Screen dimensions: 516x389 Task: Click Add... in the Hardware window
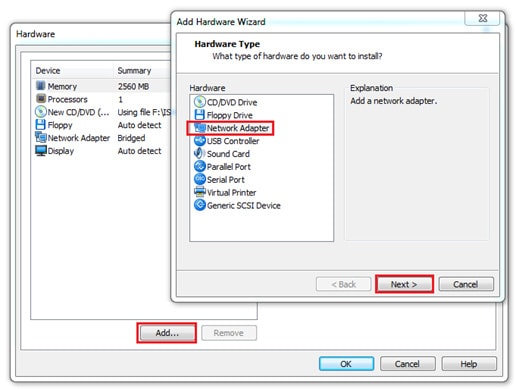click(167, 333)
